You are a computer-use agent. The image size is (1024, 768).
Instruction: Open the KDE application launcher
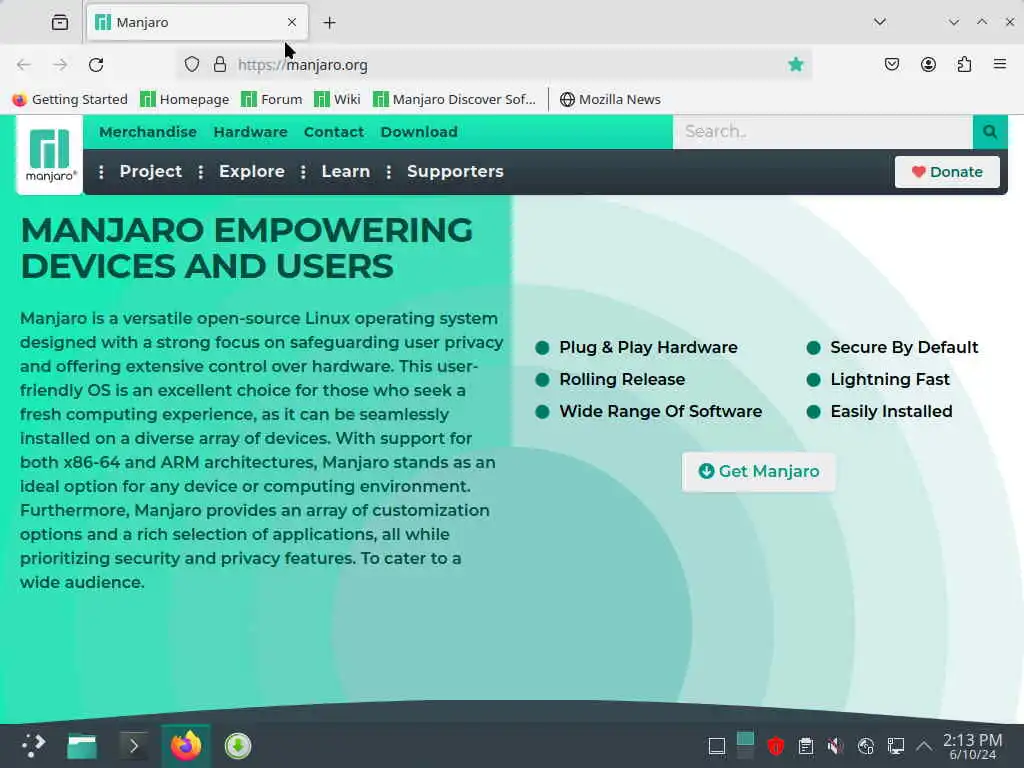click(x=33, y=746)
